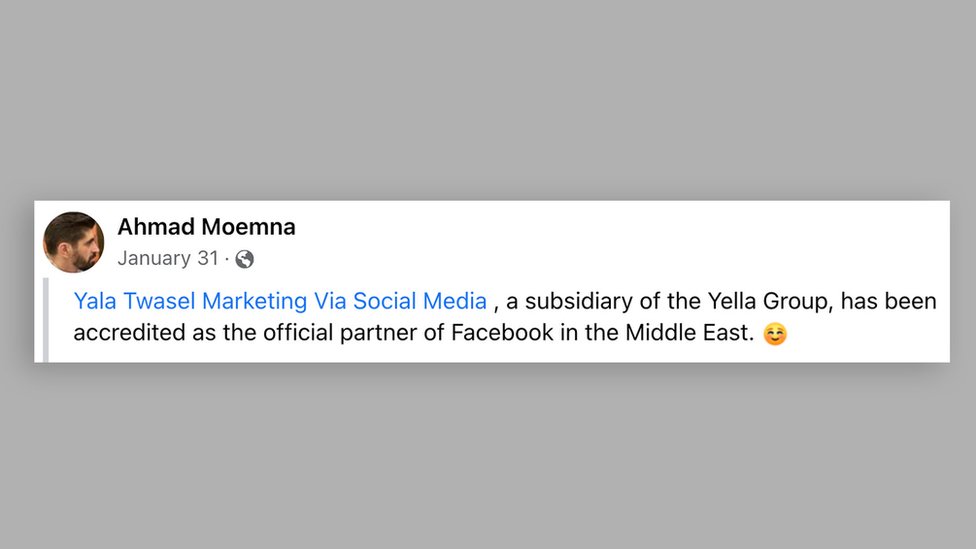Click Ahmad Moemna's profile picture
The height and width of the screenshot is (549, 976).
(x=73, y=242)
